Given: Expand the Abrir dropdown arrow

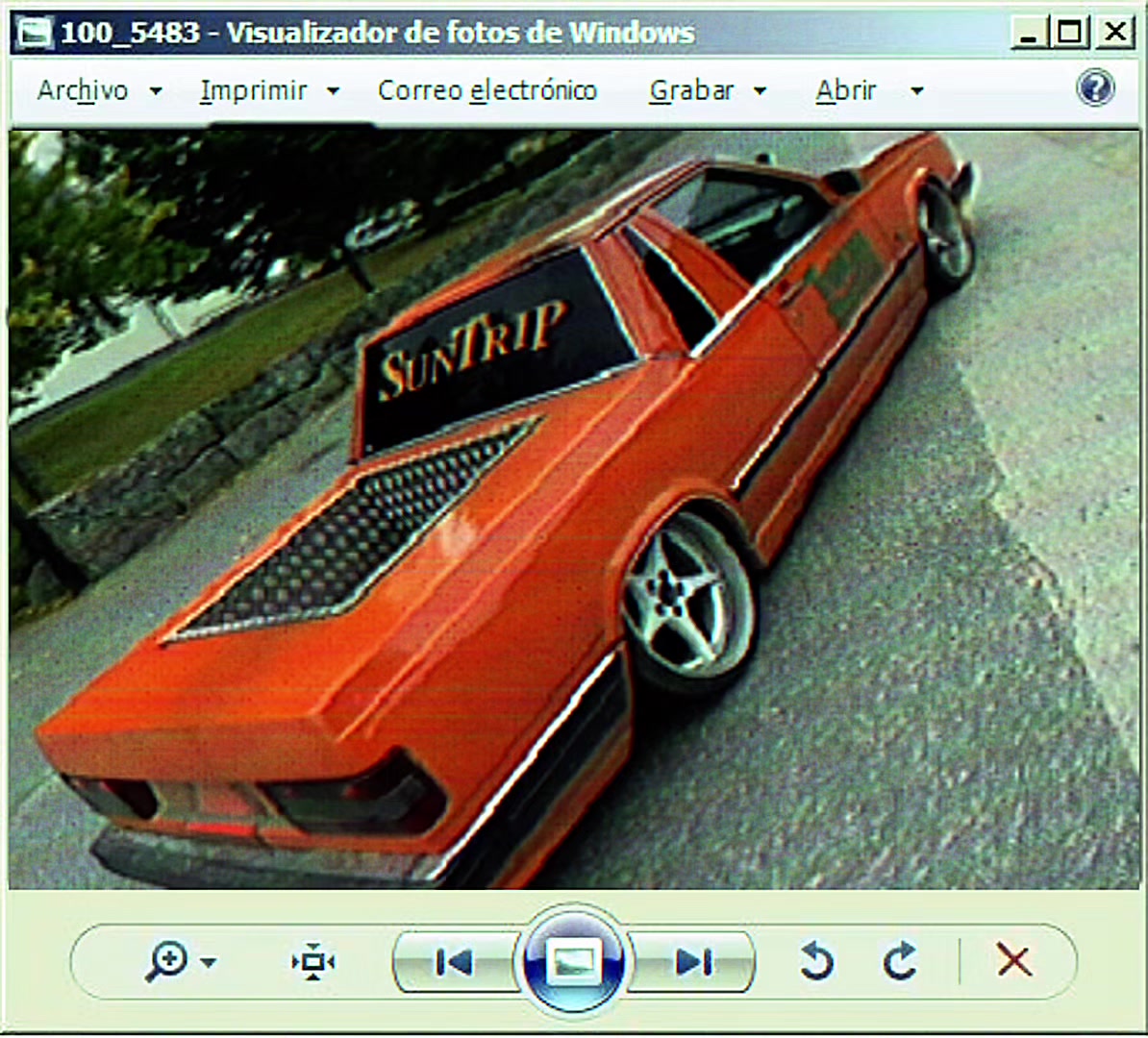Looking at the screenshot, I should (916, 91).
